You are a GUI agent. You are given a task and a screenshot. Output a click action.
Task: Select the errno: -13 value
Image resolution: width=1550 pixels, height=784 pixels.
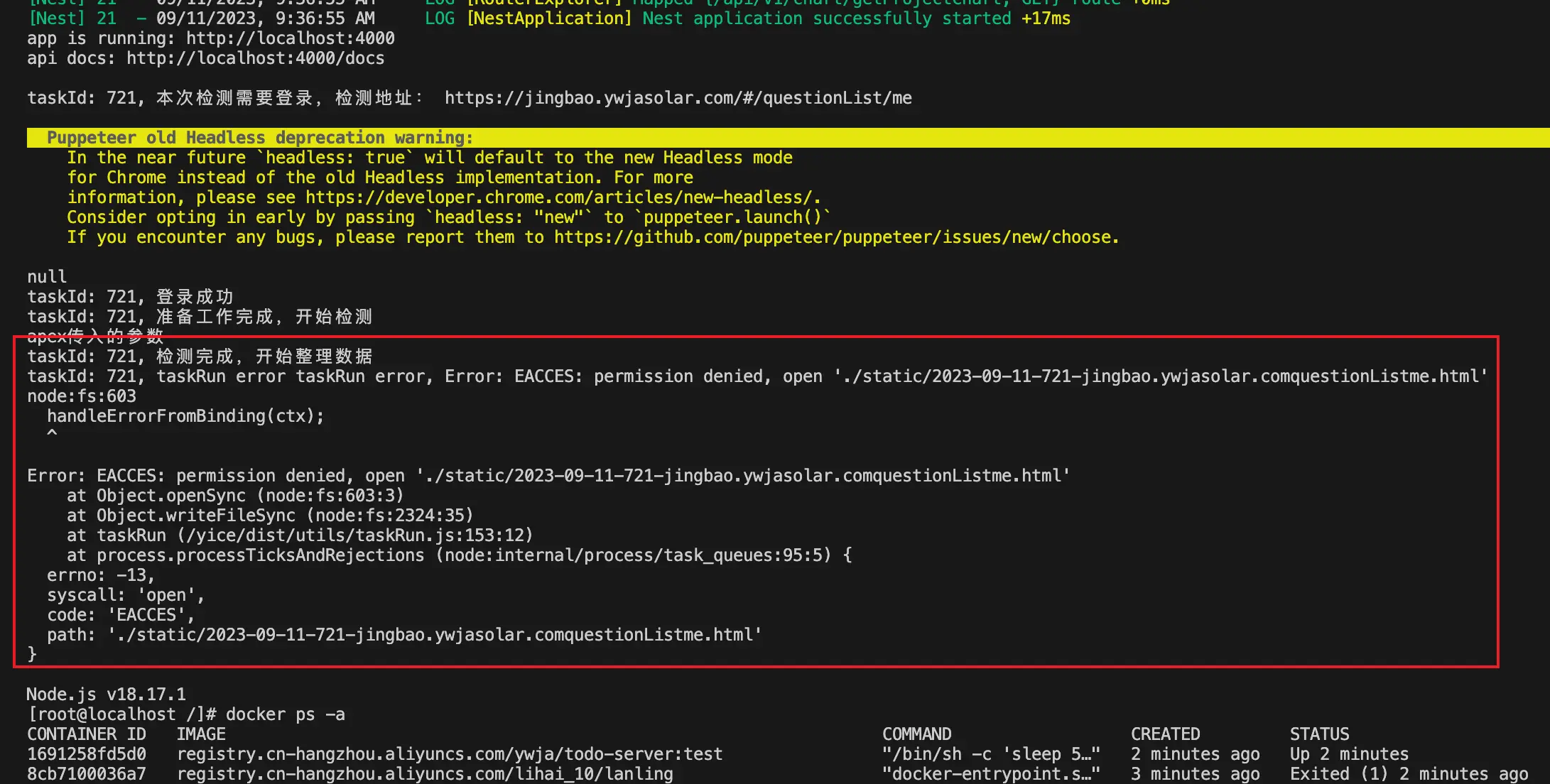(x=99, y=575)
